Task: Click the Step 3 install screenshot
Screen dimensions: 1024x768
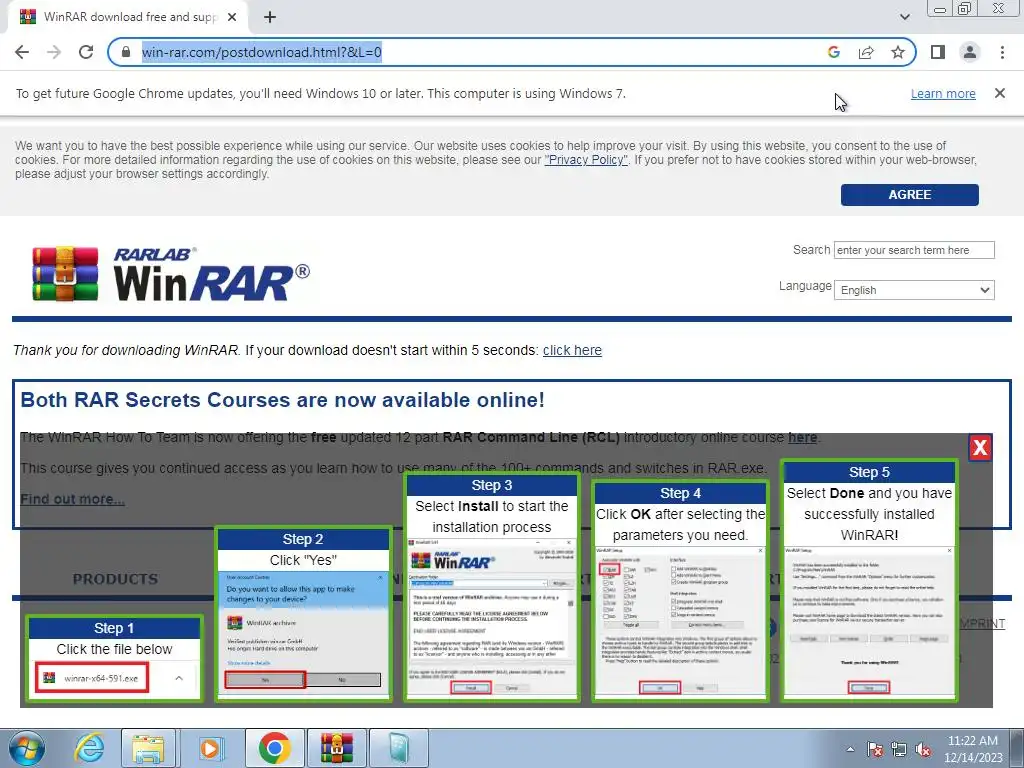Action: click(491, 618)
